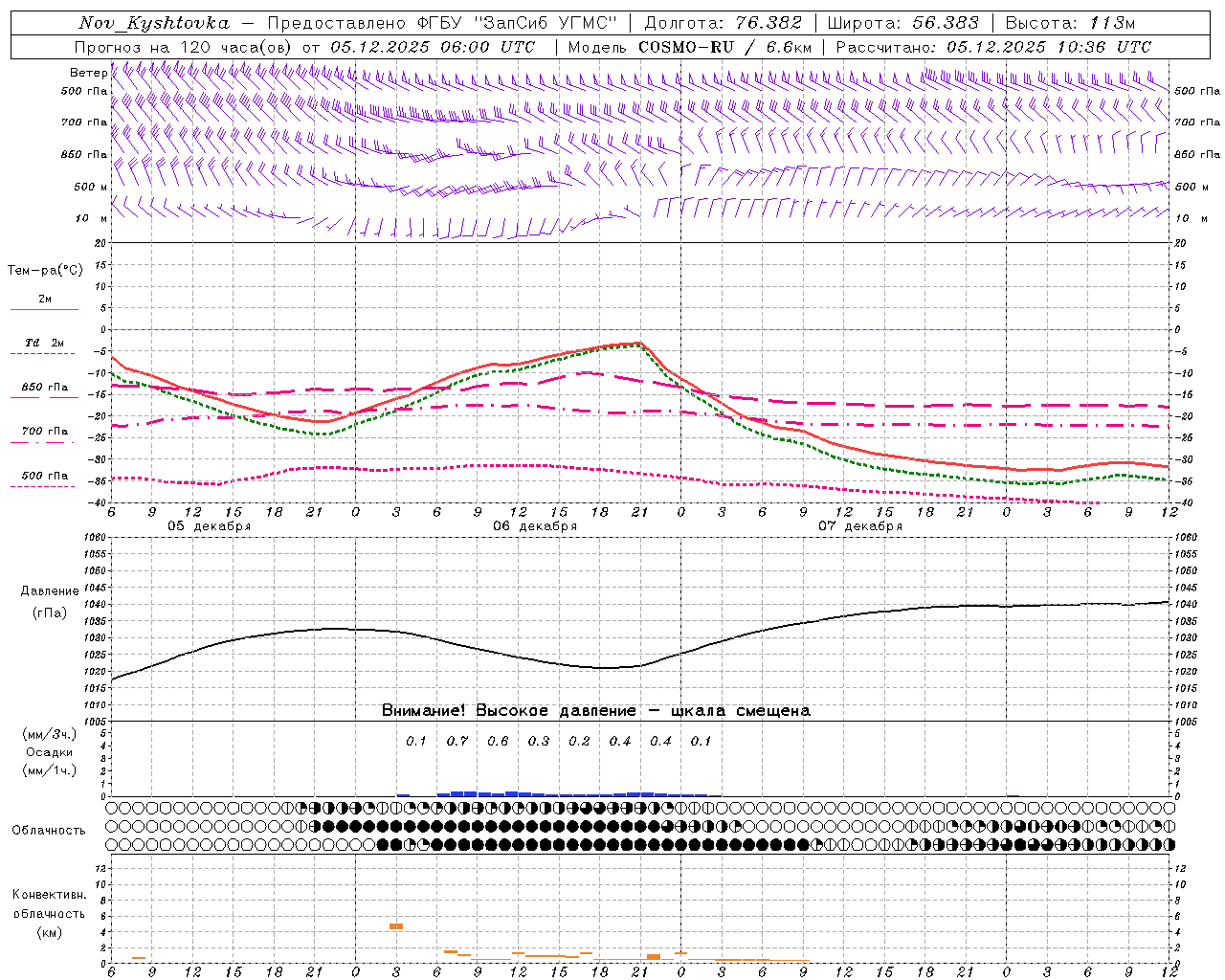Screen dimensions: 1225x980
Task: Click the Тем-ра(°C) axis title
Action: point(45,271)
